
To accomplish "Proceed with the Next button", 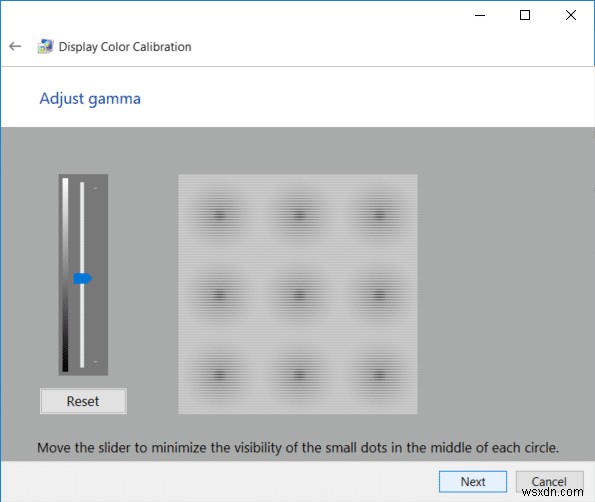I will 473,482.
